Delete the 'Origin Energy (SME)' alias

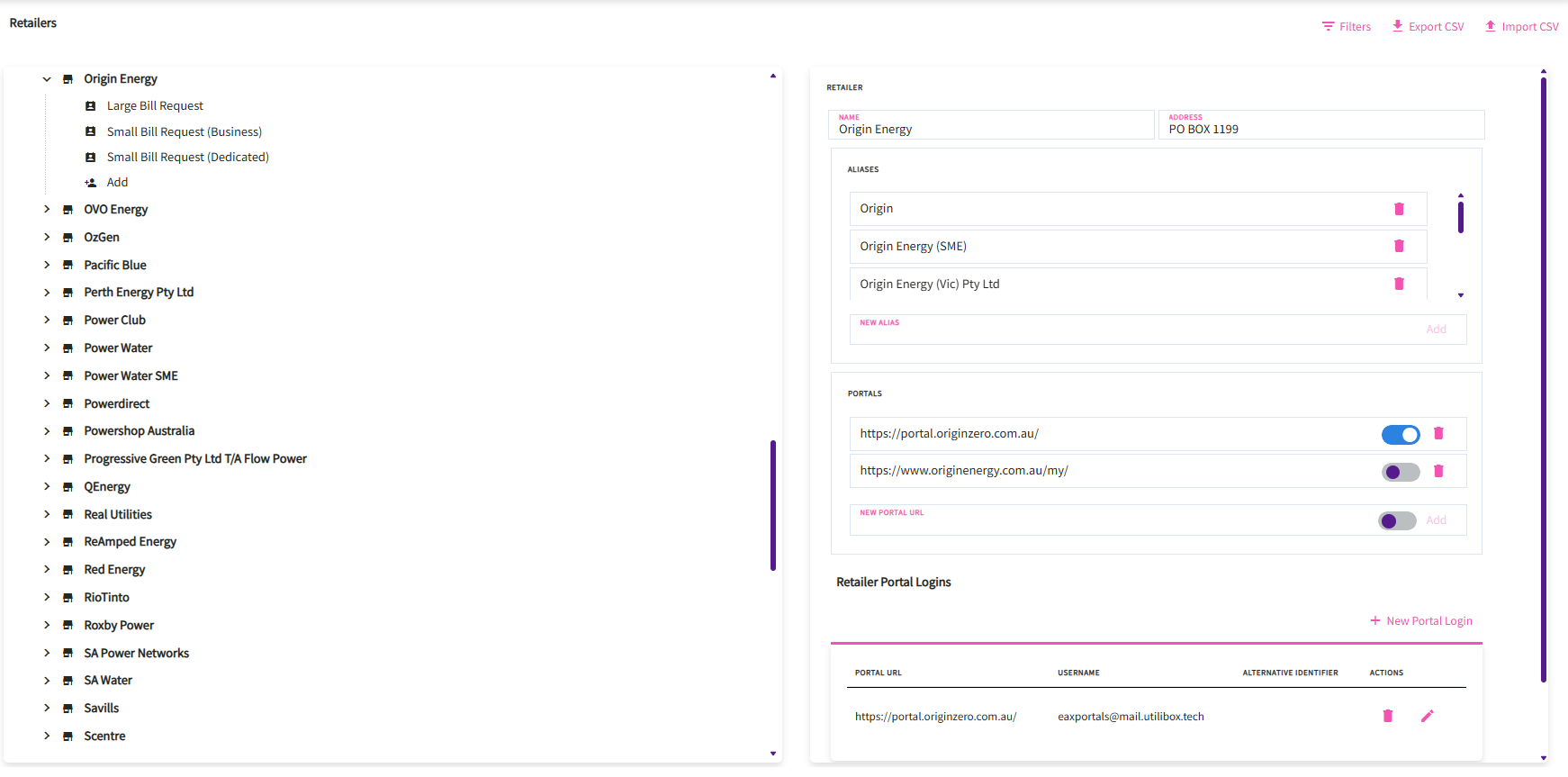tap(1399, 246)
